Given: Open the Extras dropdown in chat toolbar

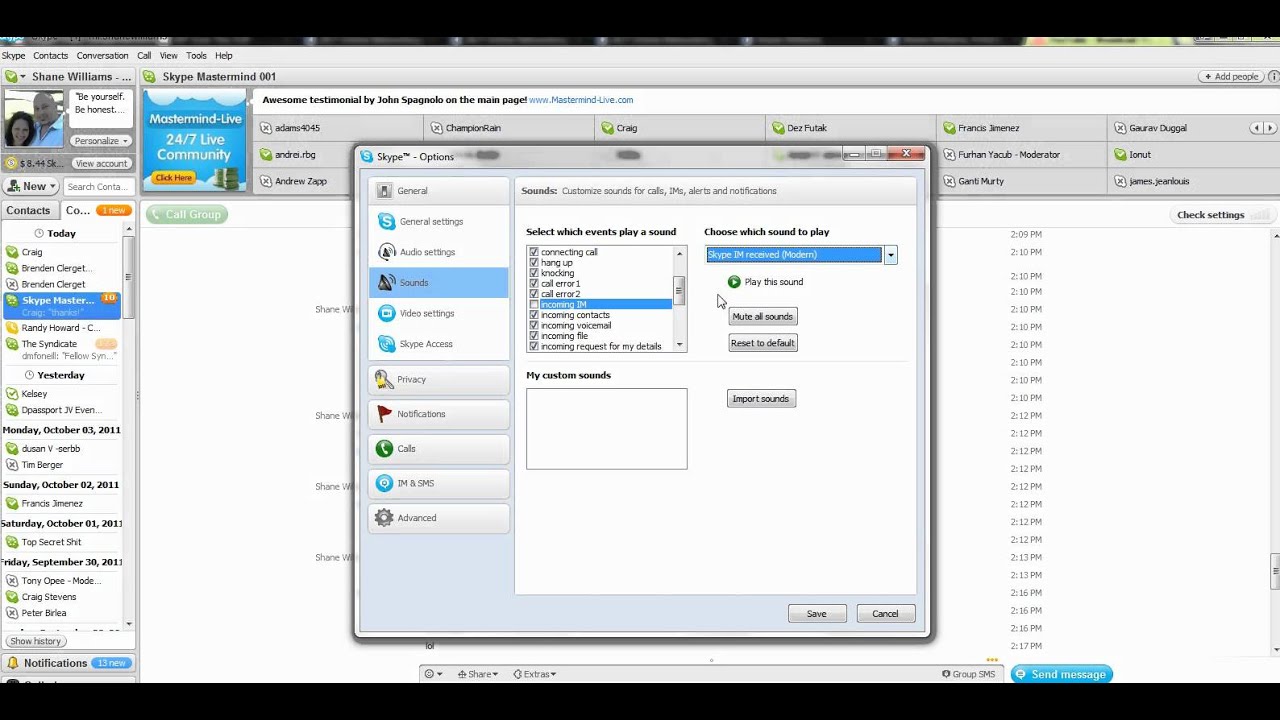Looking at the screenshot, I should pyautogui.click(x=535, y=674).
